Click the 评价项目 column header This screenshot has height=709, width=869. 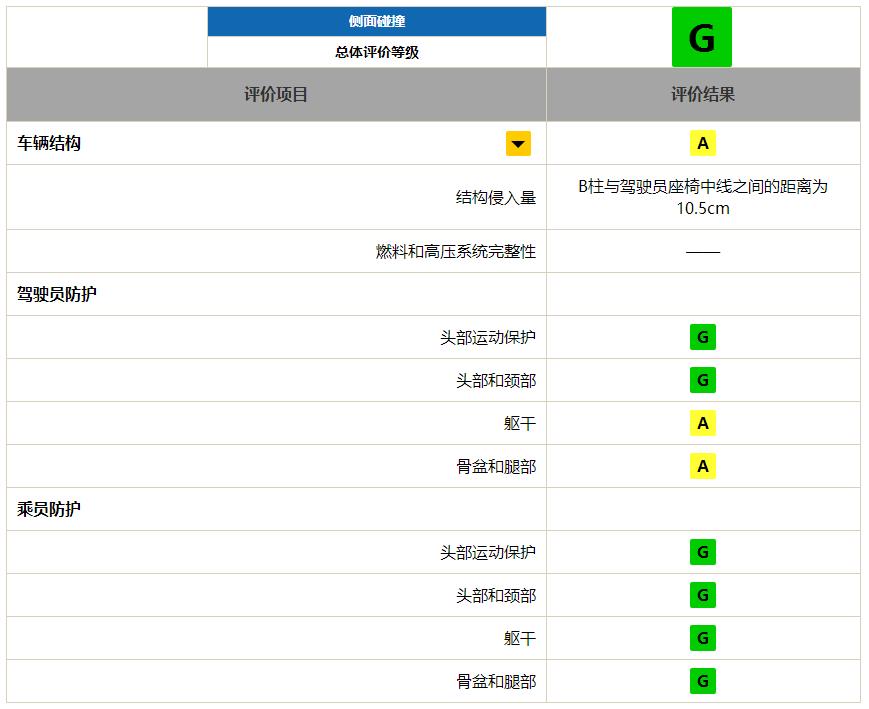[276, 94]
